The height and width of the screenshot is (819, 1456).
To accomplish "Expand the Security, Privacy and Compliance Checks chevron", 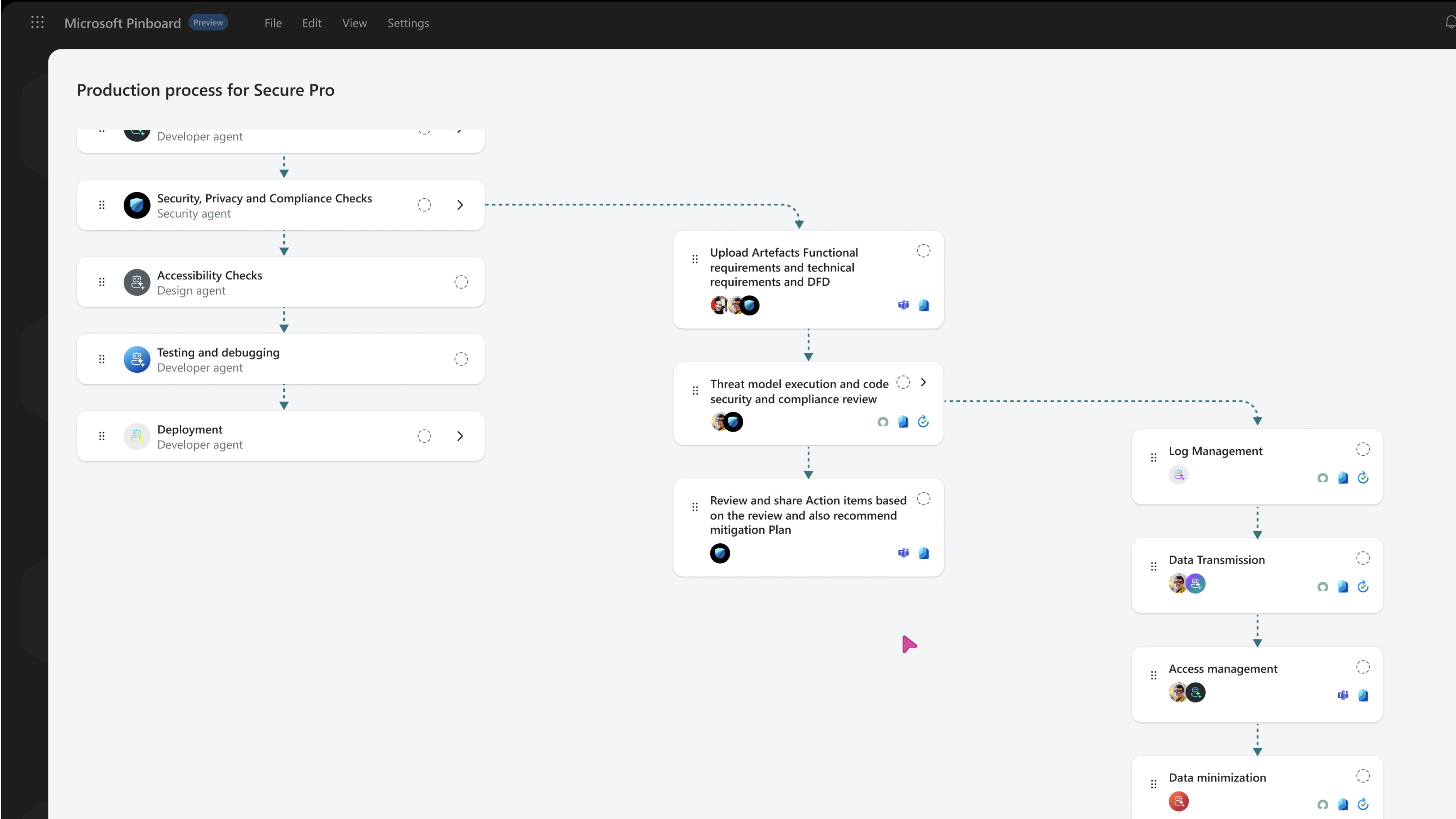I will point(460,205).
